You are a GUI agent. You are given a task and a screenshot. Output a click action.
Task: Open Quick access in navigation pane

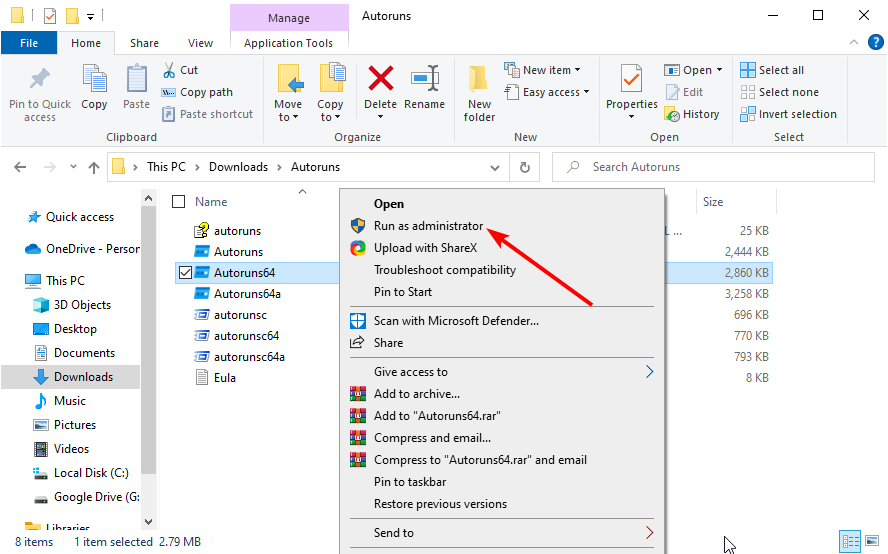pos(80,218)
